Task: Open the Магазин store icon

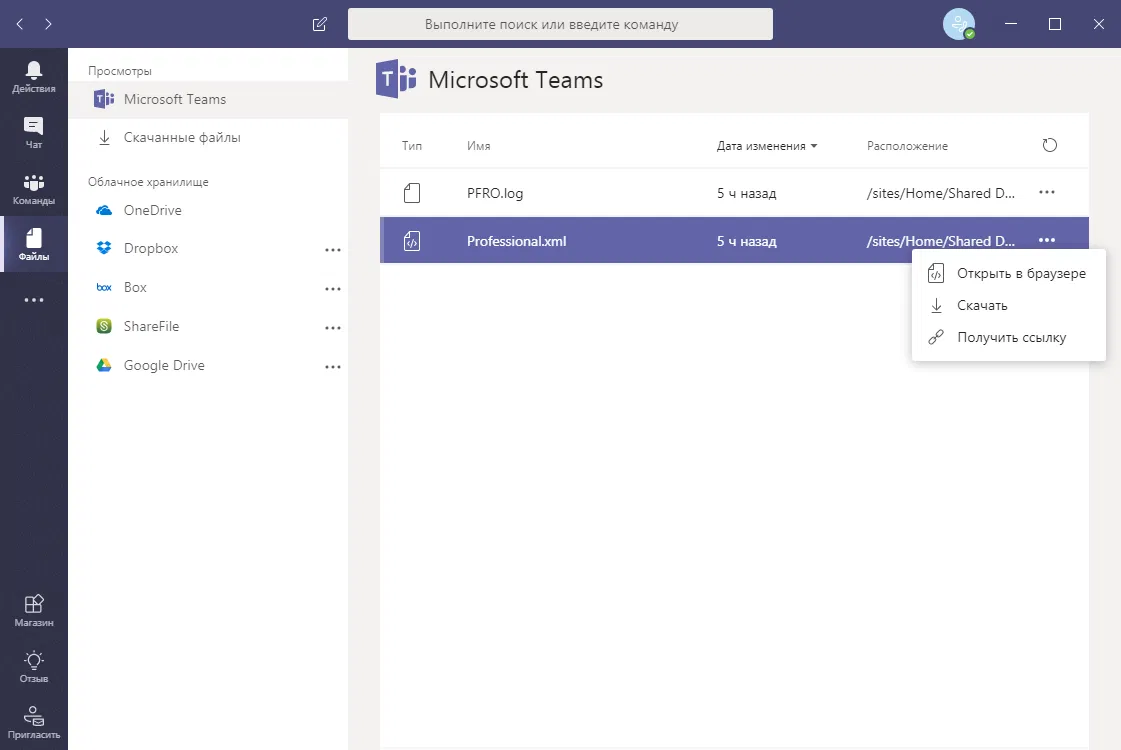Action: click(34, 611)
